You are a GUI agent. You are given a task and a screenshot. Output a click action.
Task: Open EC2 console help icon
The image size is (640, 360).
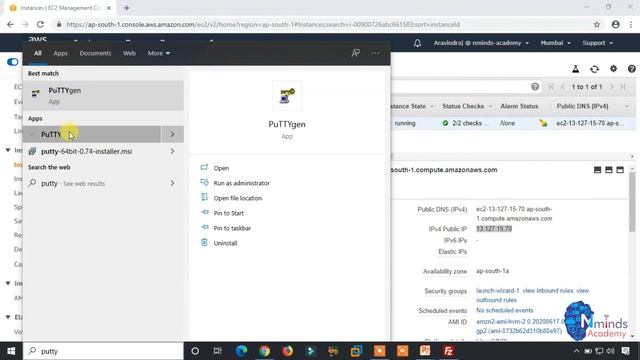631,69
